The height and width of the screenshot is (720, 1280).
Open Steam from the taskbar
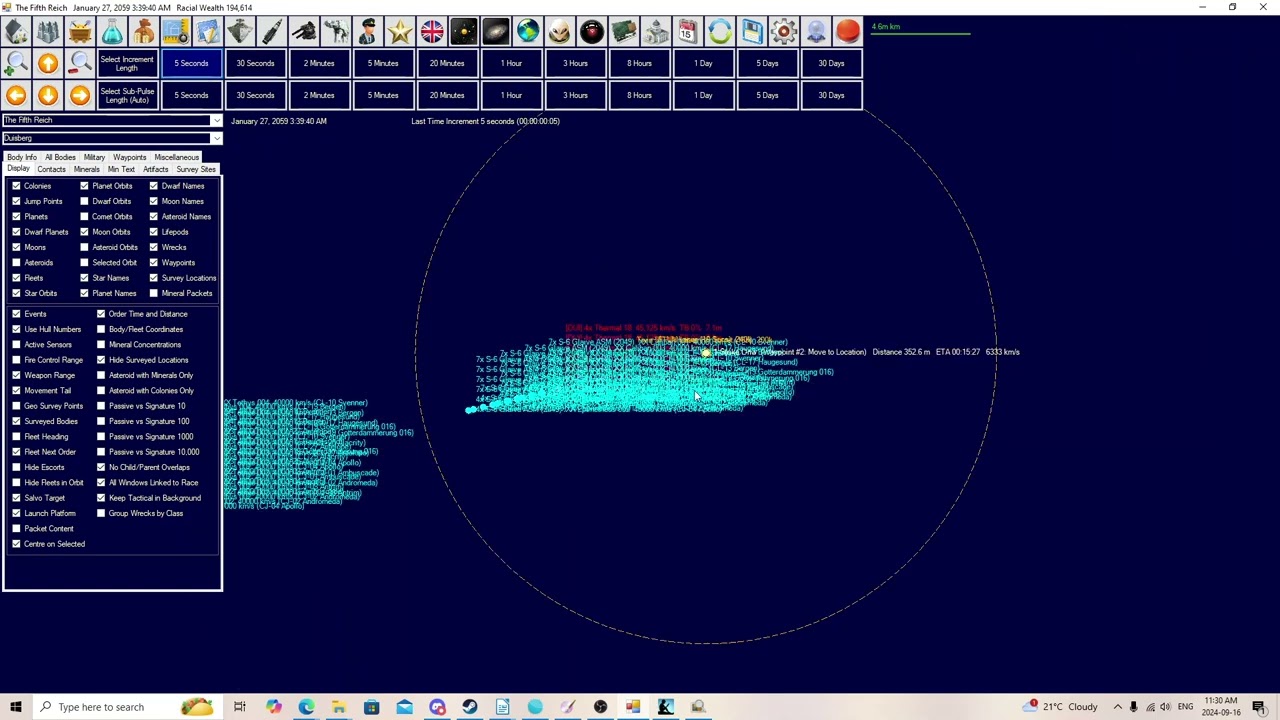click(469, 707)
